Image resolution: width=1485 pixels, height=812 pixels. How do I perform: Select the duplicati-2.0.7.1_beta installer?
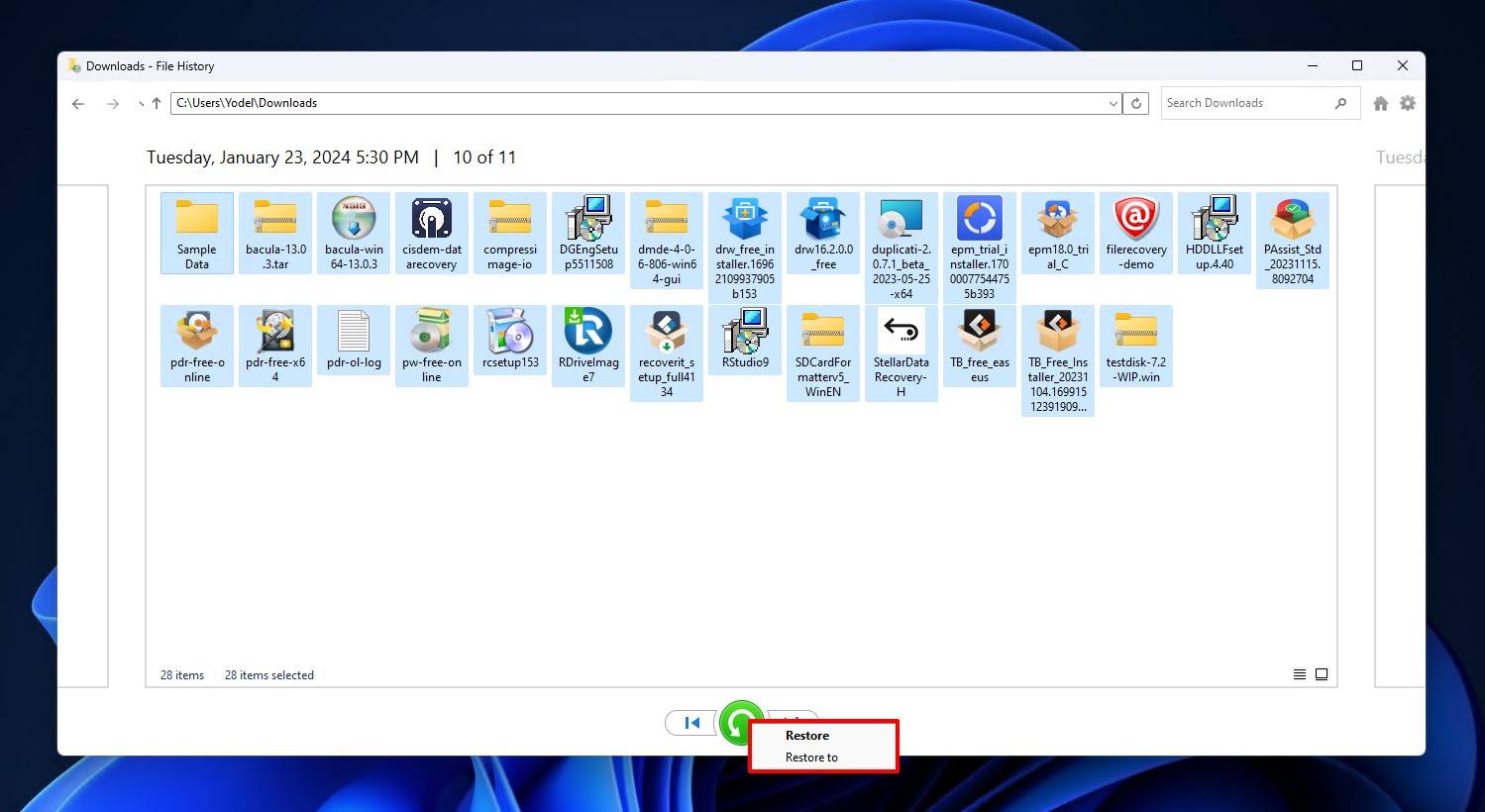click(x=902, y=248)
